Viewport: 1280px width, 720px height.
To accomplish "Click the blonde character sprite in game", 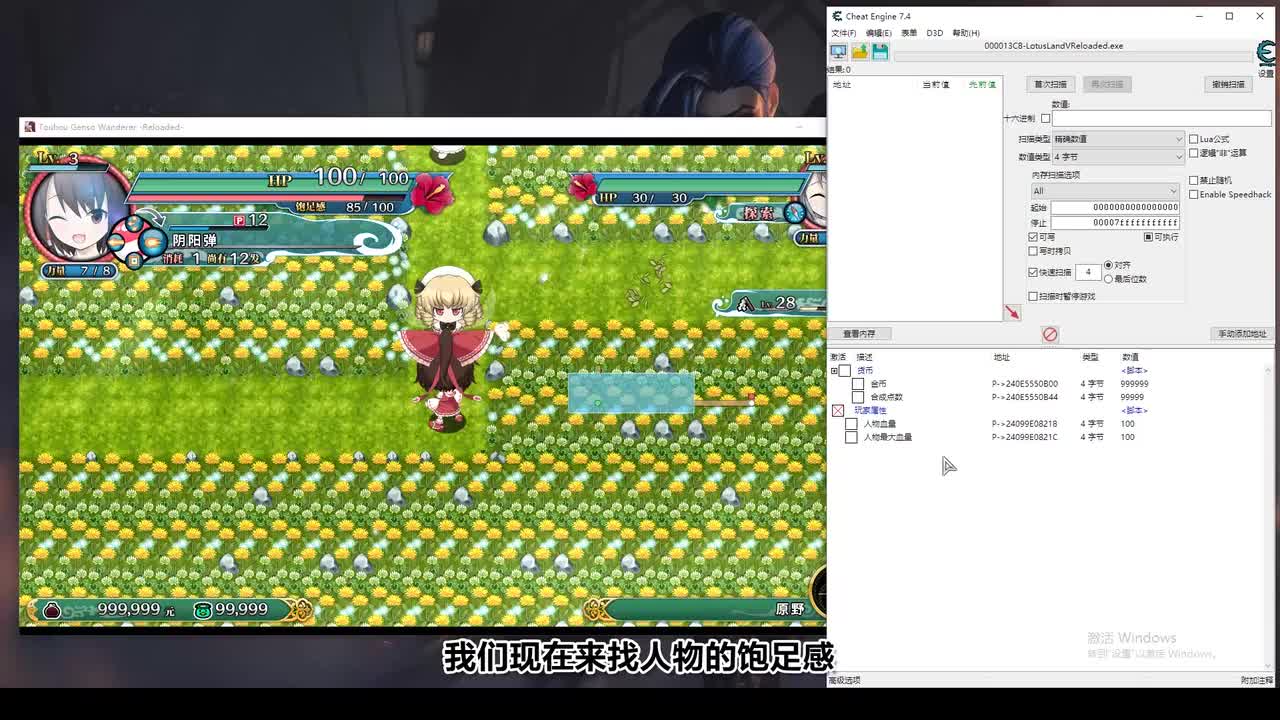I will point(447,350).
